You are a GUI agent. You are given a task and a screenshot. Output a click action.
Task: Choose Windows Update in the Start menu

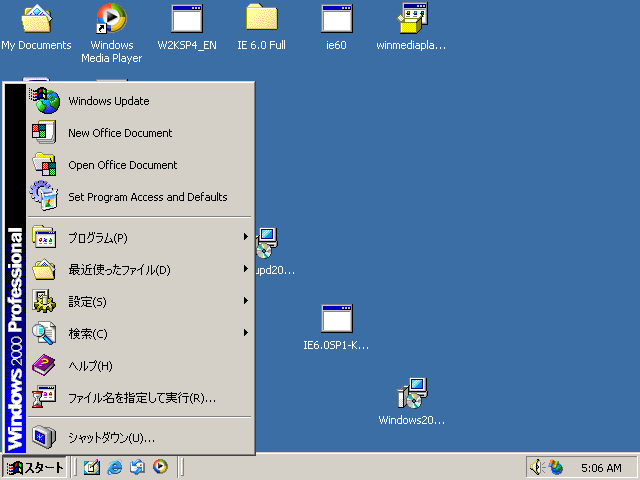(x=140, y=101)
